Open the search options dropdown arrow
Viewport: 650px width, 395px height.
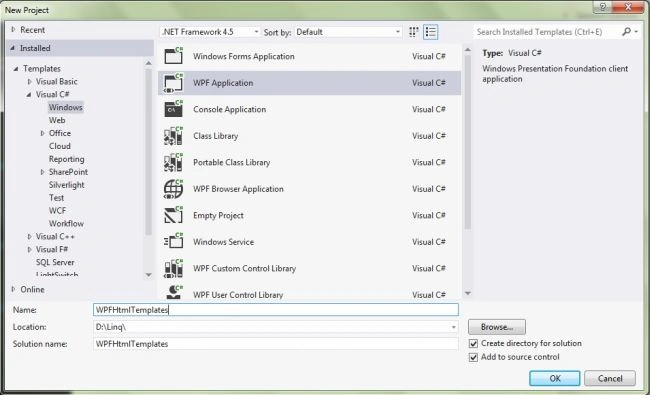tap(636, 32)
